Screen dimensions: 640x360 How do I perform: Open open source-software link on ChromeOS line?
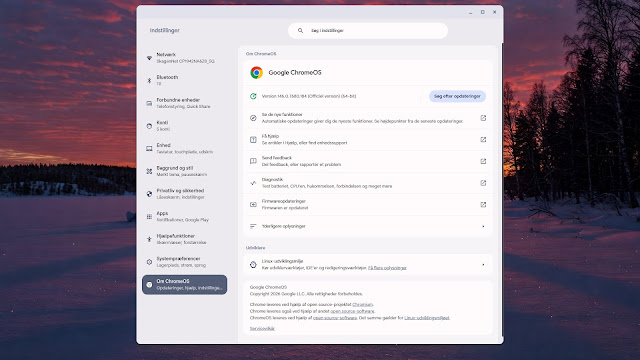click(335, 318)
